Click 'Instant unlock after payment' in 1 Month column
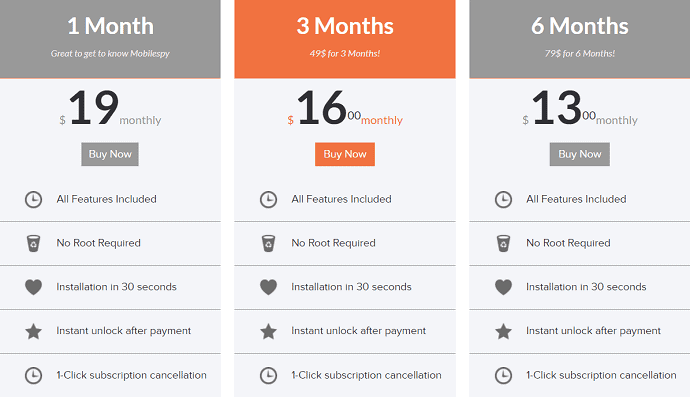Image resolution: width=690 pixels, height=397 pixels. [124, 331]
